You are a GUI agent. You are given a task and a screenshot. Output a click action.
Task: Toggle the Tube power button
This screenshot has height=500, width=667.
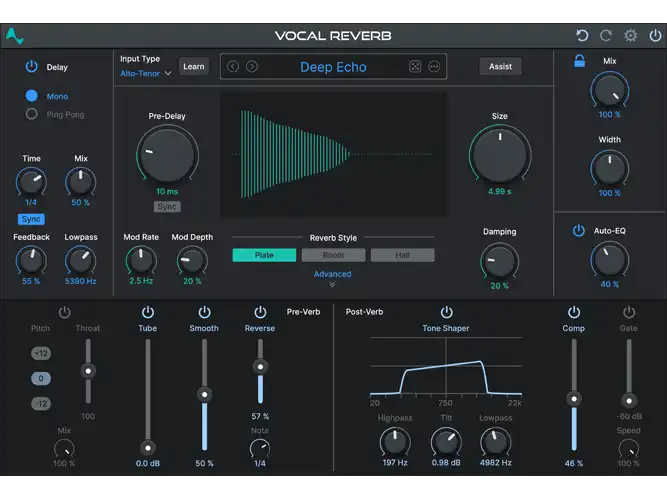coord(148,312)
